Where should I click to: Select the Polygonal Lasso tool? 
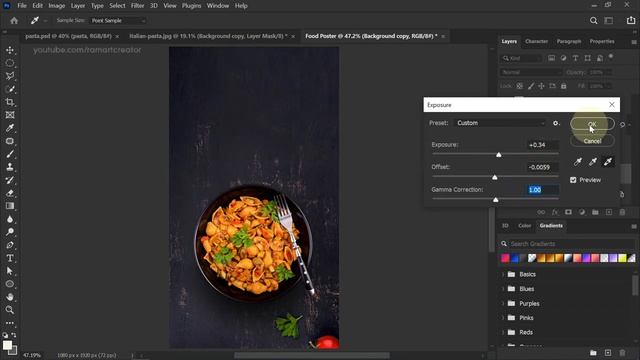[10, 76]
